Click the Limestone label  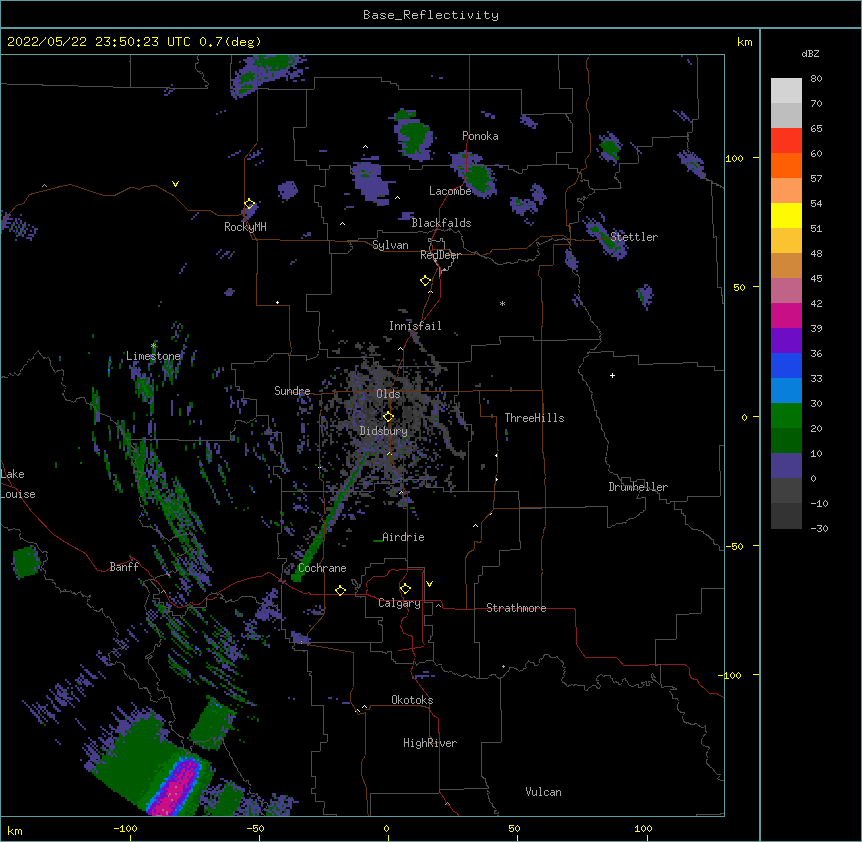coord(153,356)
